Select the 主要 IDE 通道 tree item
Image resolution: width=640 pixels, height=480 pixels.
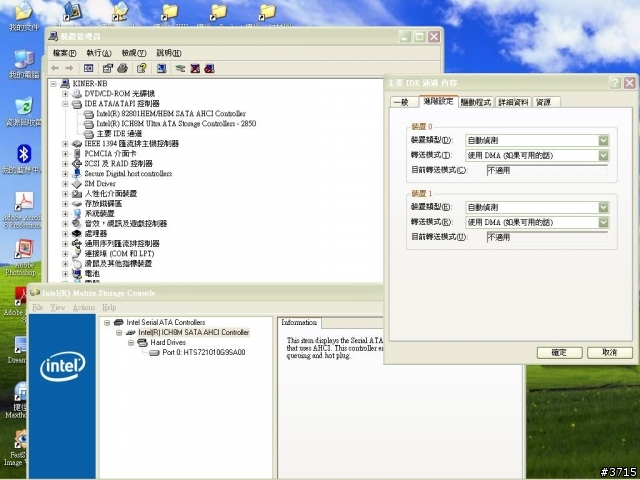[119, 133]
